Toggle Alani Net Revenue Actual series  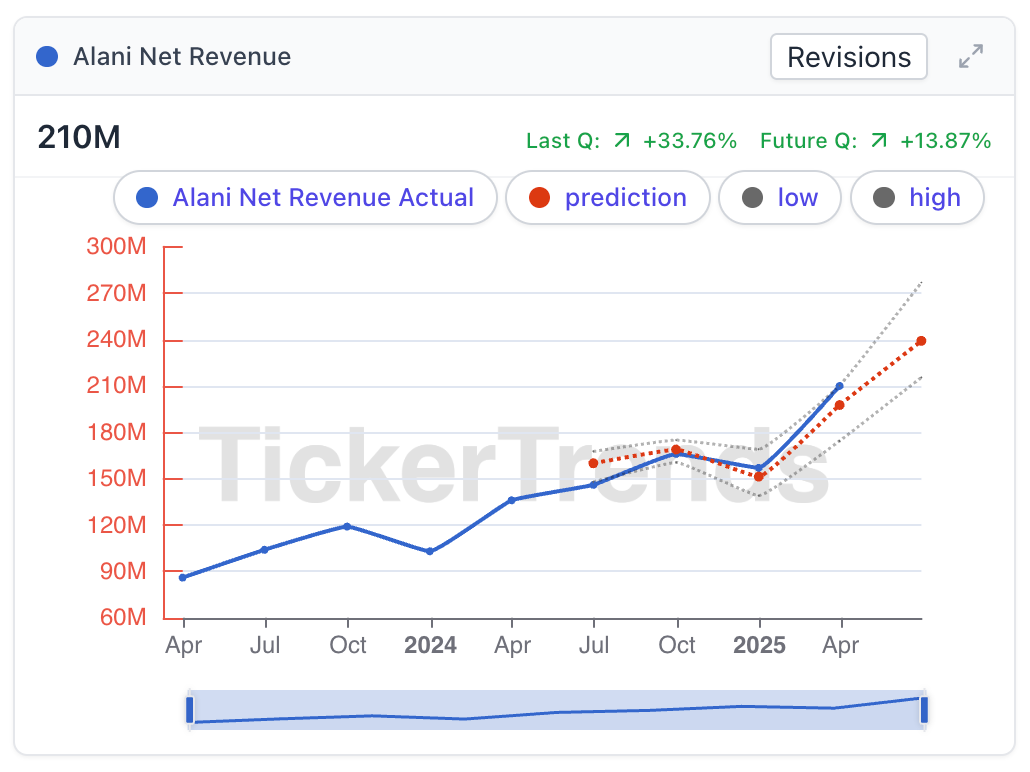[x=305, y=197]
